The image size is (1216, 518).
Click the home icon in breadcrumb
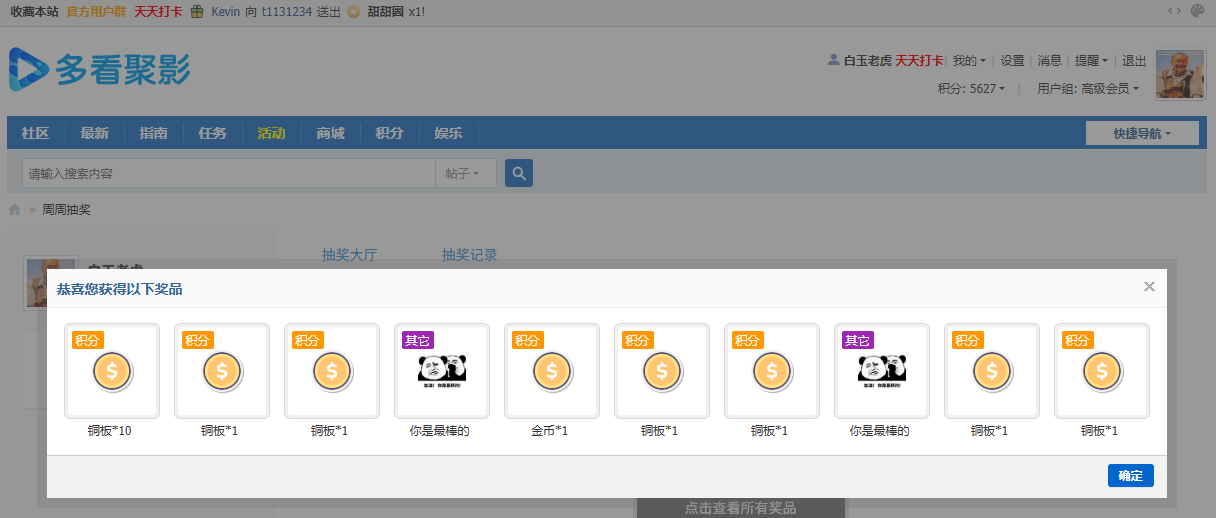tap(15, 210)
